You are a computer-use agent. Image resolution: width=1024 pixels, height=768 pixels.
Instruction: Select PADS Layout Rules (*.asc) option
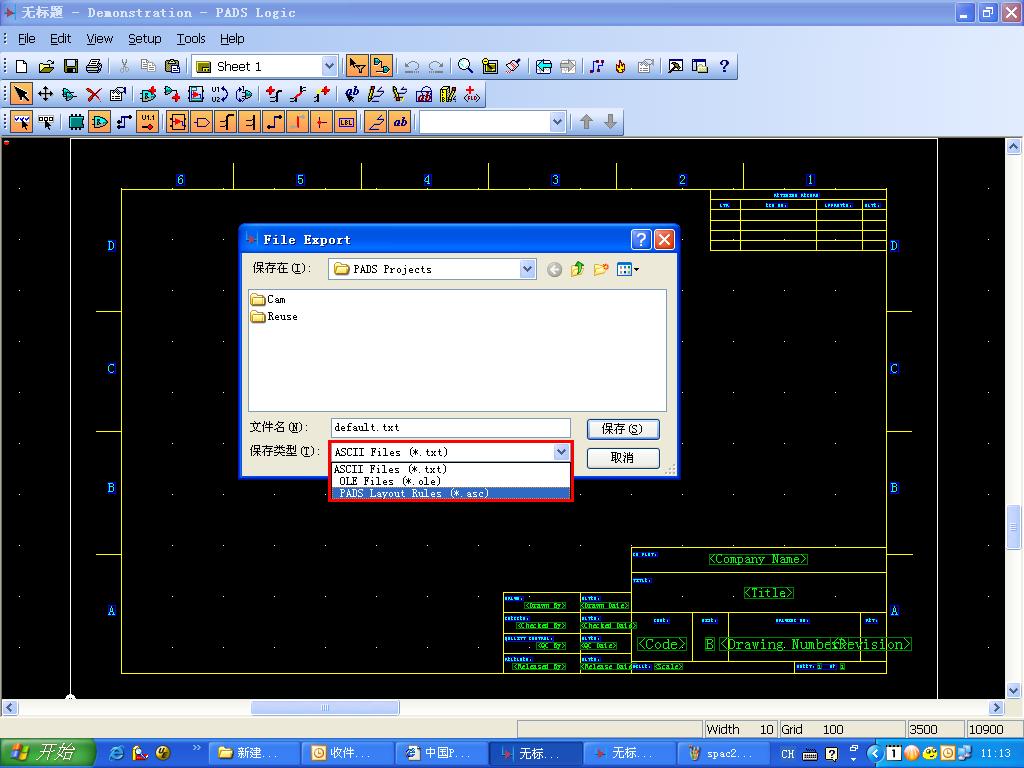(414, 493)
